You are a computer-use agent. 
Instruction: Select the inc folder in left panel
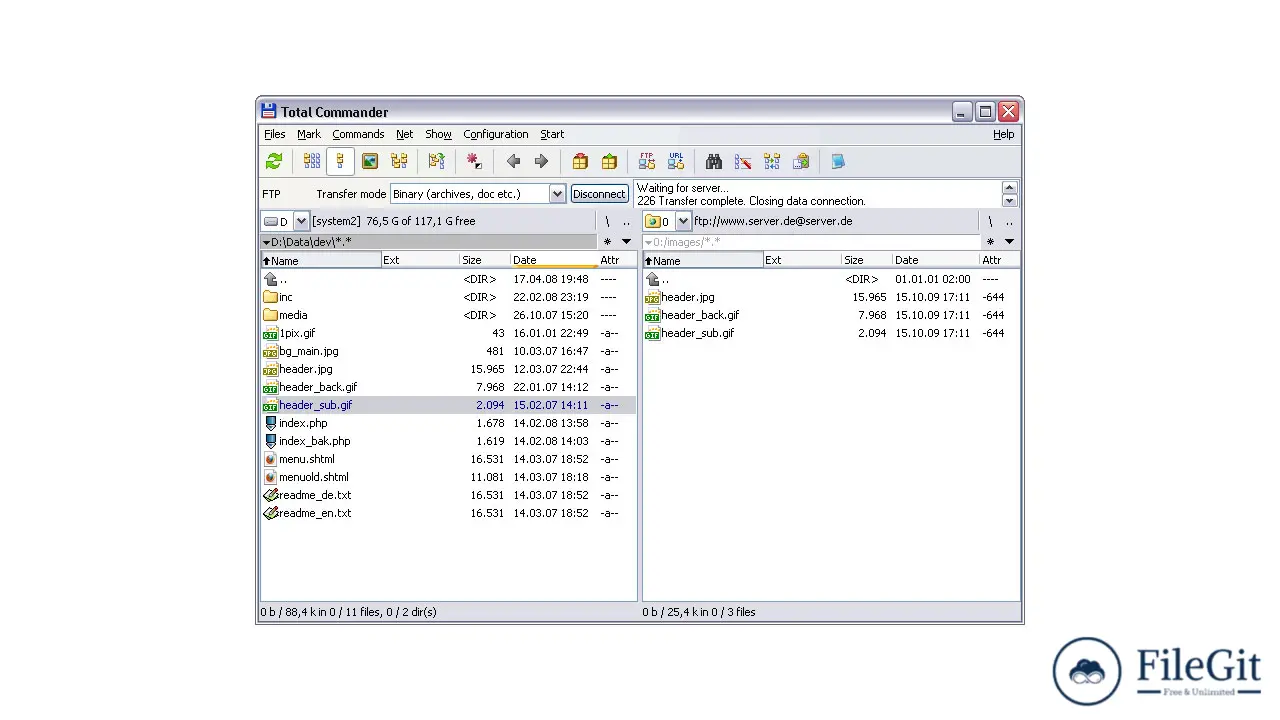click(447, 297)
